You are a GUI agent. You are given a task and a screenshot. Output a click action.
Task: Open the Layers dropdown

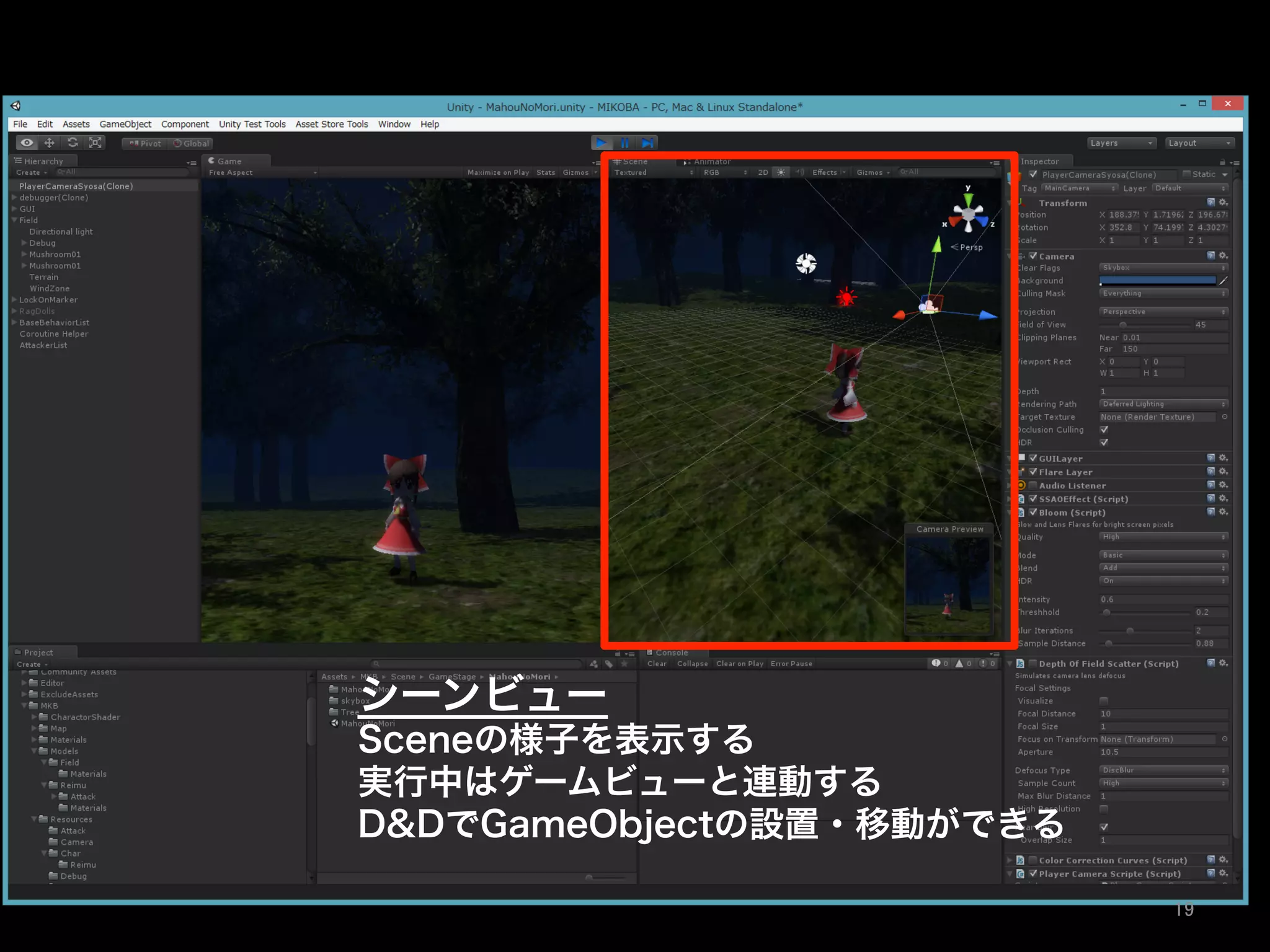point(1122,143)
